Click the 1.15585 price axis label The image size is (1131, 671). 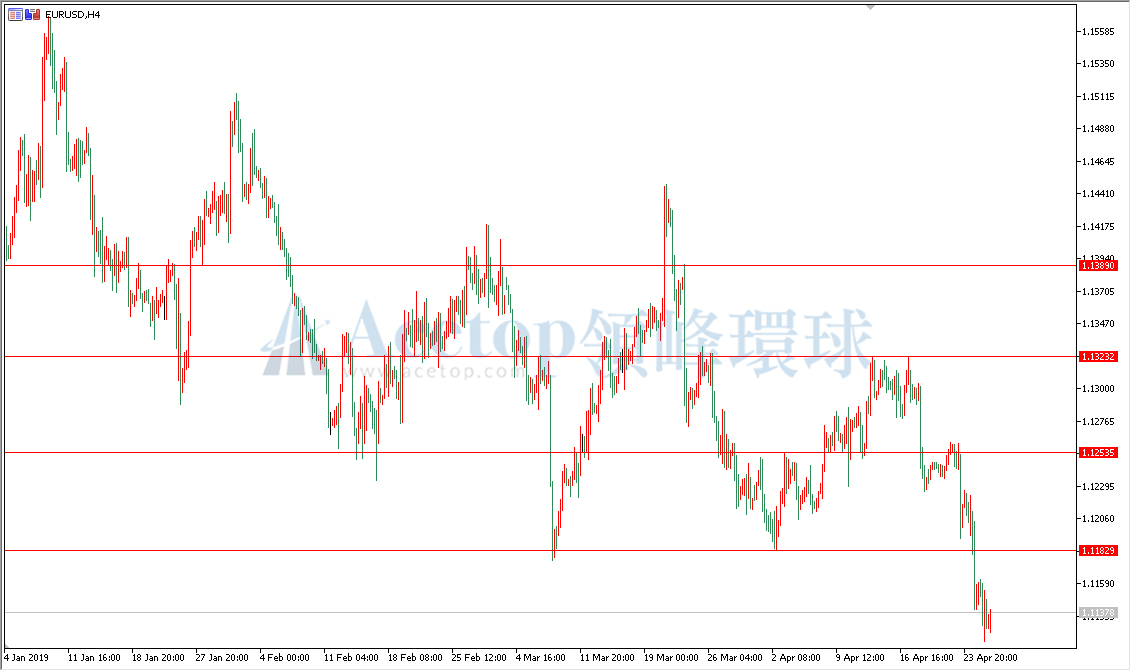coord(1098,32)
